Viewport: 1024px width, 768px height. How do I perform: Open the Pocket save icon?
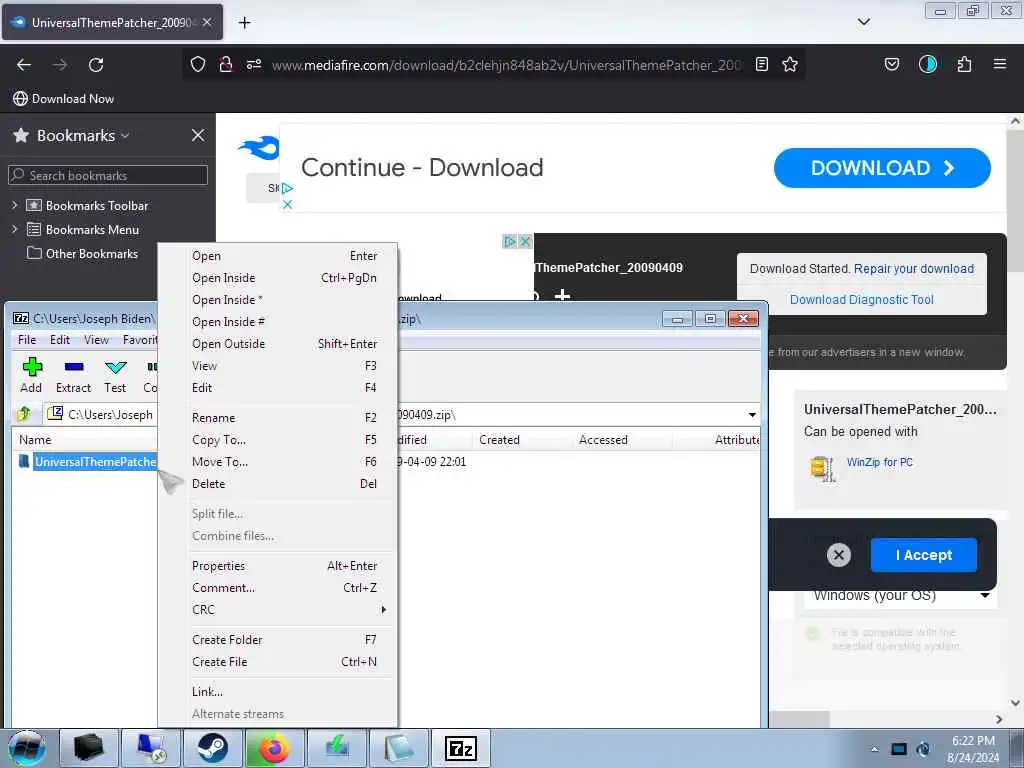891,64
